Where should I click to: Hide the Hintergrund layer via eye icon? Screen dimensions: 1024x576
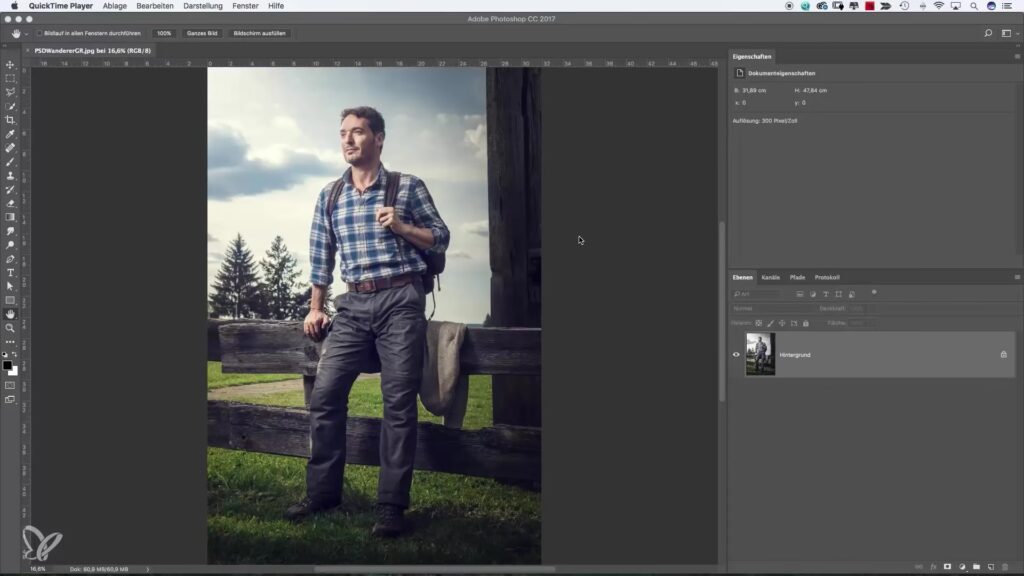[x=737, y=354]
